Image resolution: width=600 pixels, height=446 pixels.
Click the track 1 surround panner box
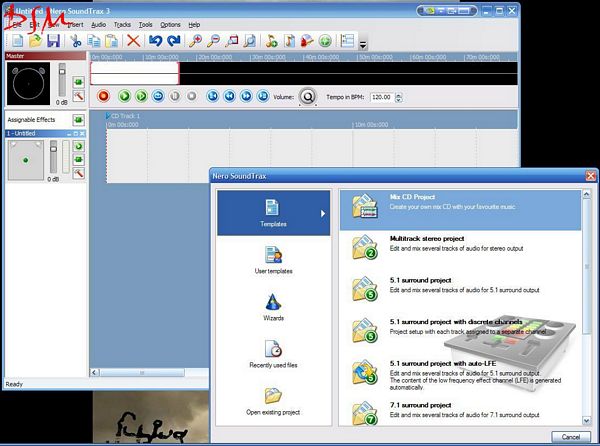pyautogui.click(x=26, y=160)
